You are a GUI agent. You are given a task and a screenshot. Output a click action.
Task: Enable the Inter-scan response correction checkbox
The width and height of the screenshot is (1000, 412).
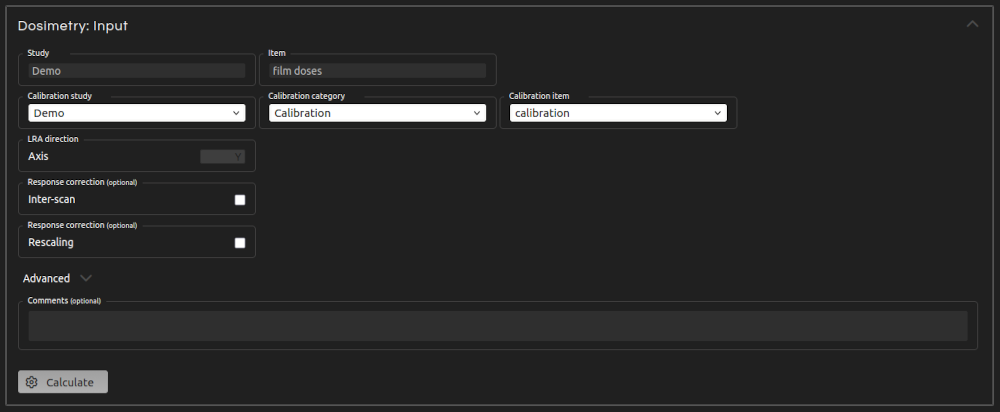(240, 200)
